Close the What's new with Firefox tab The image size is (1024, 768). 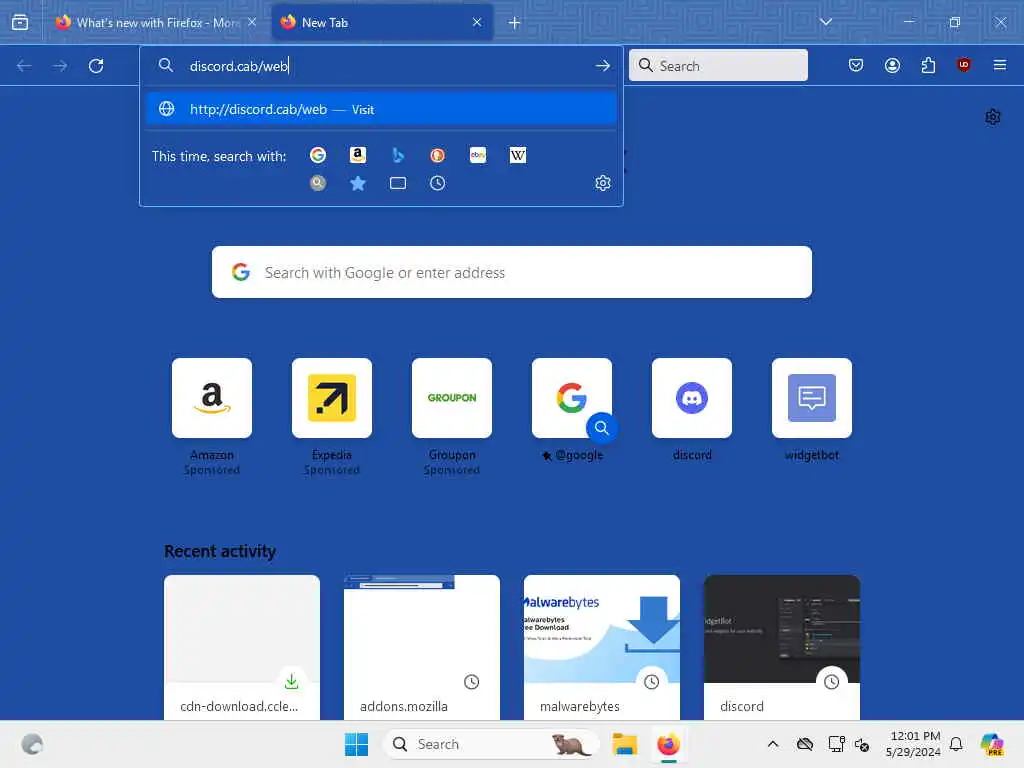click(x=252, y=22)
